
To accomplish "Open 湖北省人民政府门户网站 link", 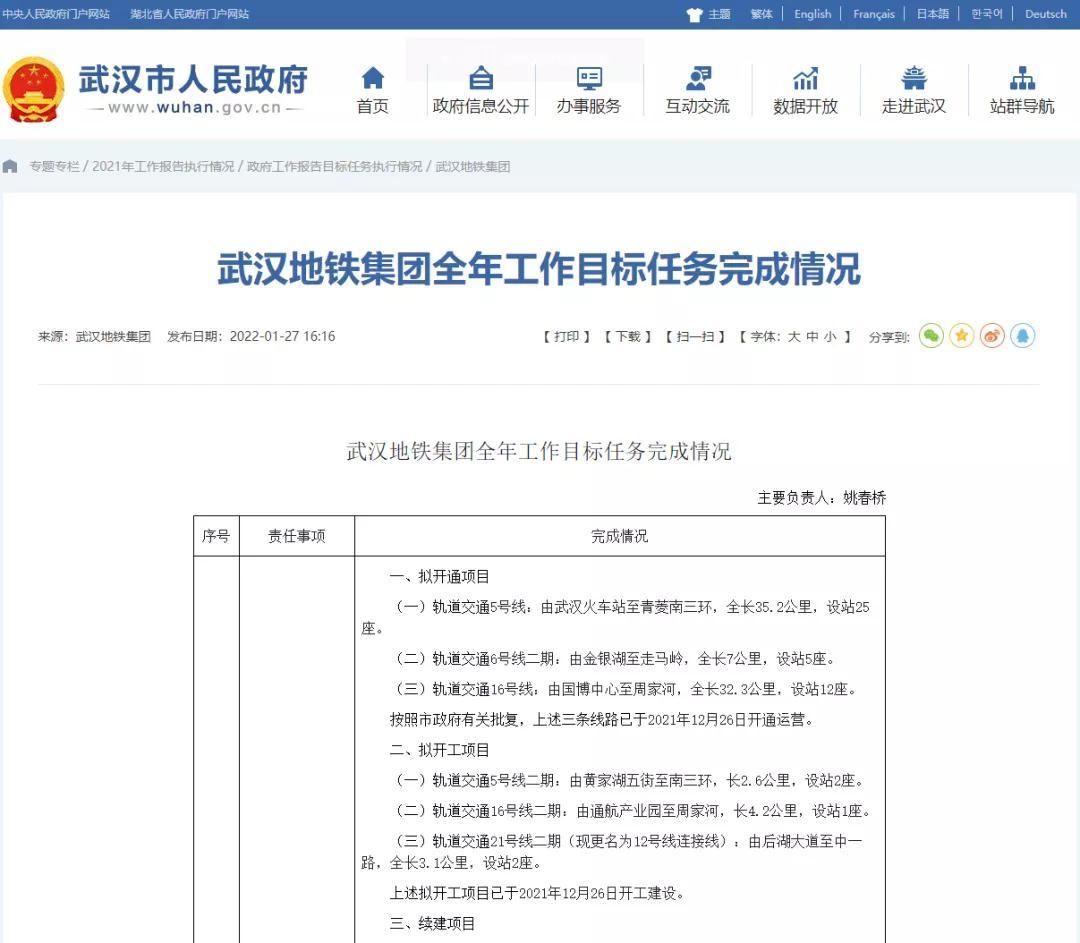I will point(189,14).
